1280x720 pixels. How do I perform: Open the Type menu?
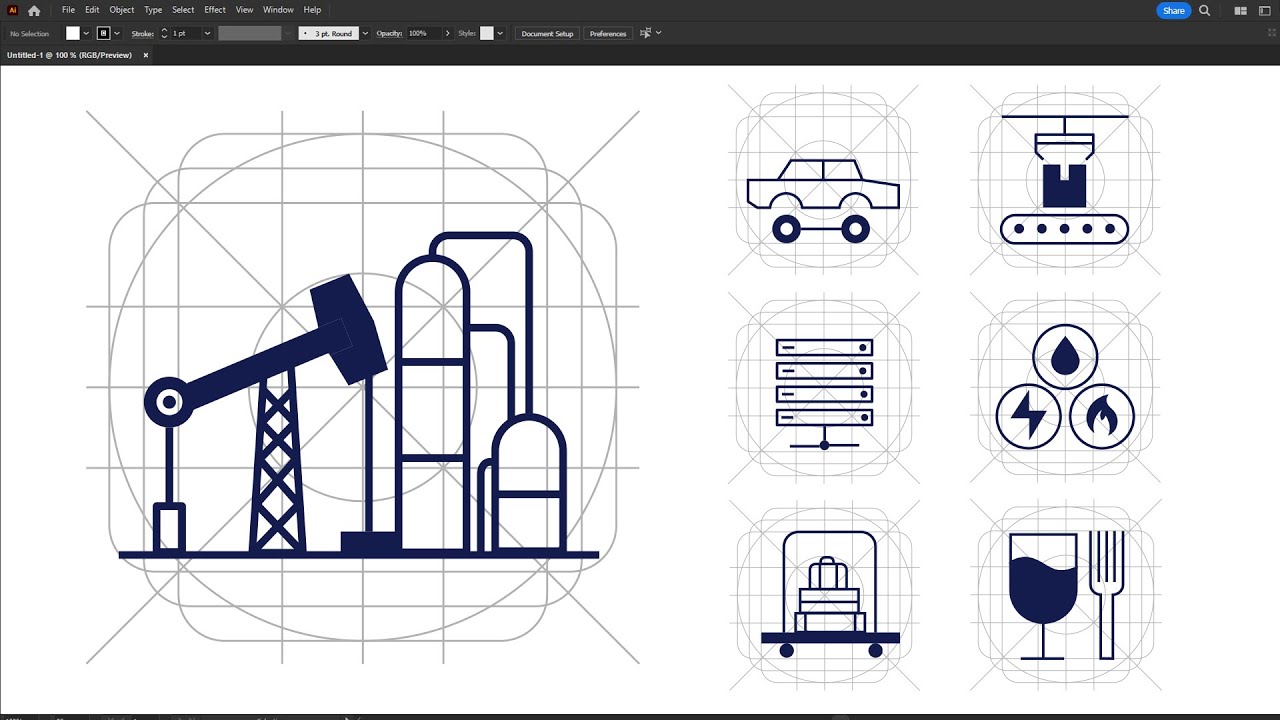153,10
